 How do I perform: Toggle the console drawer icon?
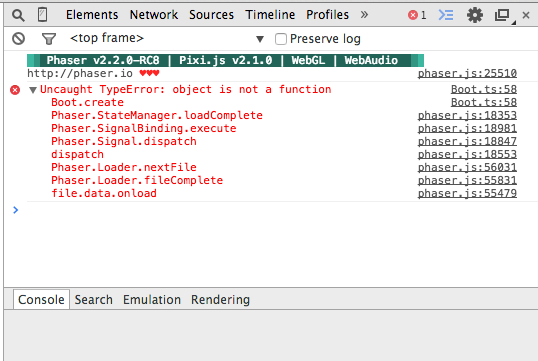tap(446, 15)
